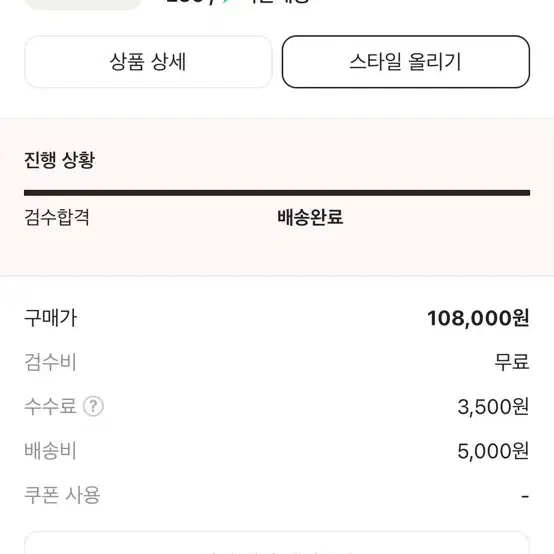554x554 pixels.
Task: Click the 구매가 label
Action: click(51, 318)
